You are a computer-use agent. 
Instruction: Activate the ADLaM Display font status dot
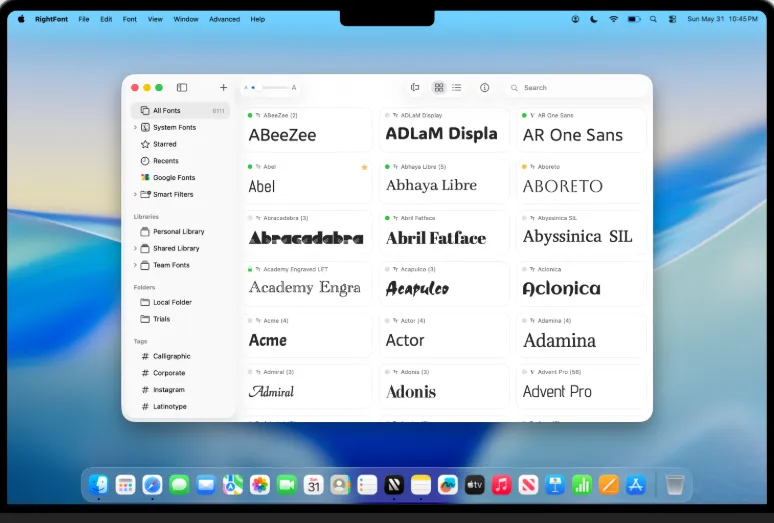(x=387, y=115)
